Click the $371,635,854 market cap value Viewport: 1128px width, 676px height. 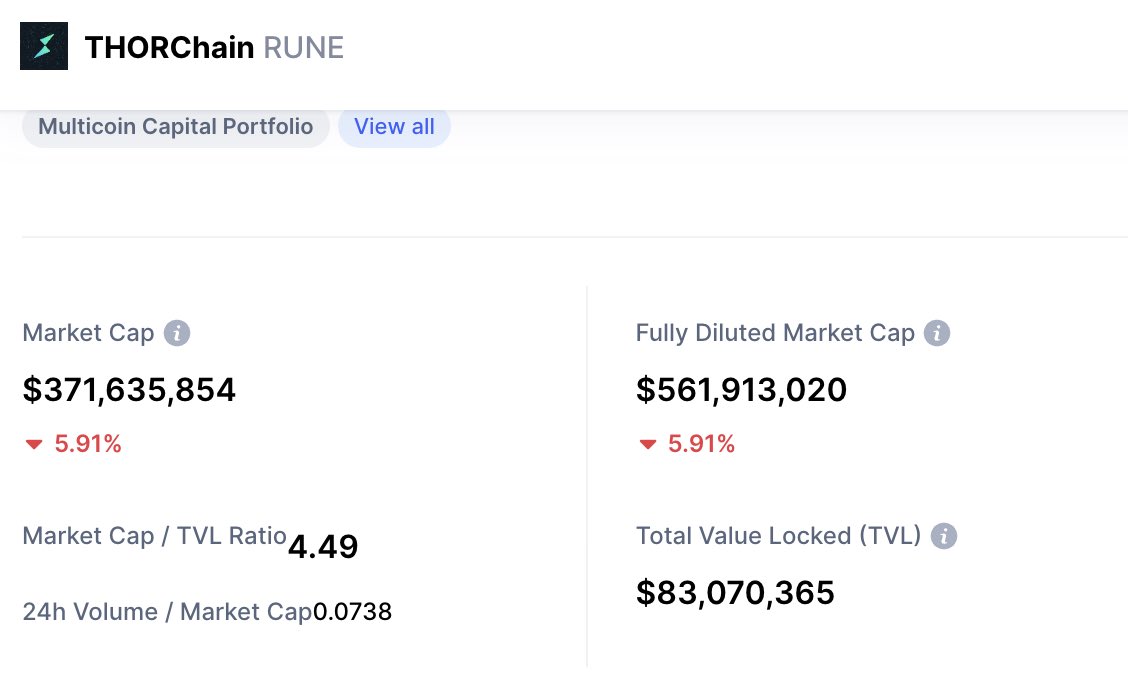tap(129, 390)
